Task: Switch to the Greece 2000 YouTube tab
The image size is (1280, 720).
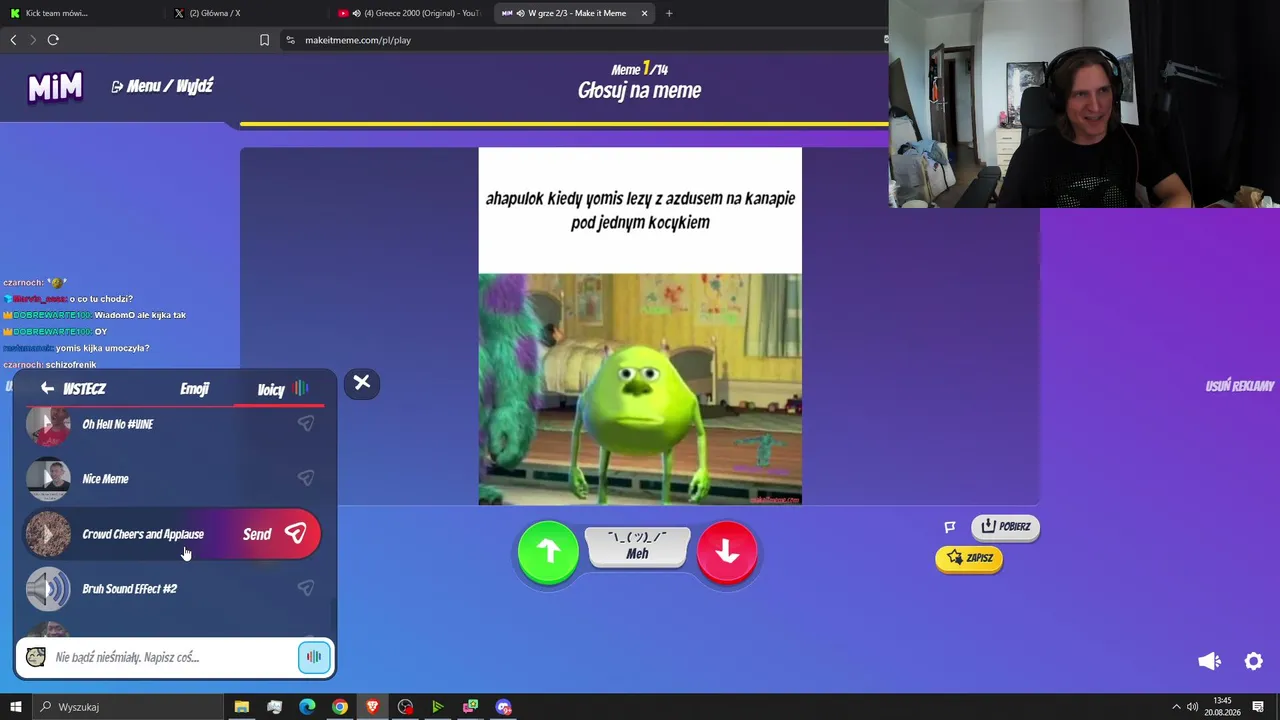Action: tap(409, 13)
